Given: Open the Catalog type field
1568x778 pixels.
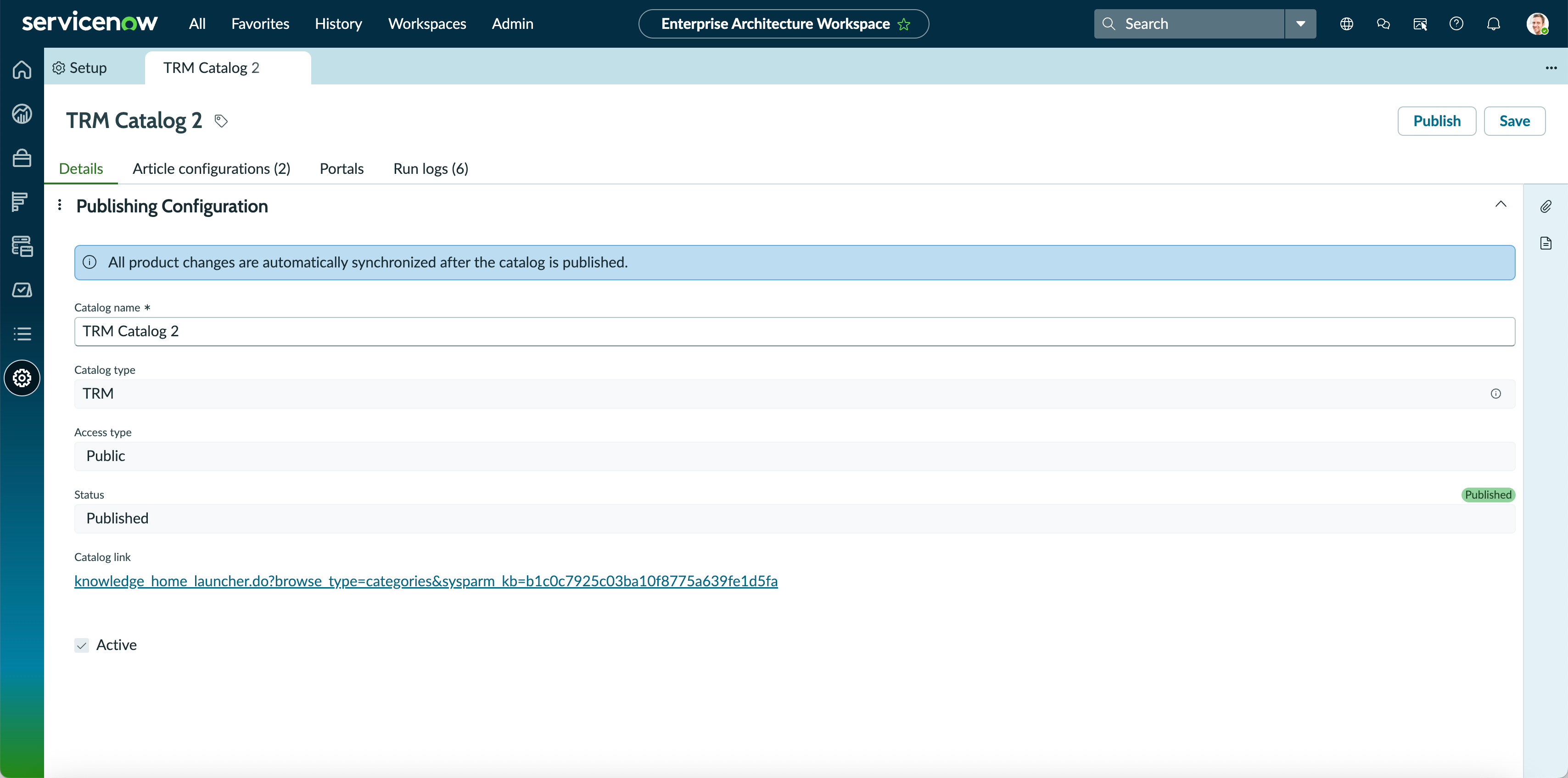Looking at the screenshot, I should pos(795,394).
